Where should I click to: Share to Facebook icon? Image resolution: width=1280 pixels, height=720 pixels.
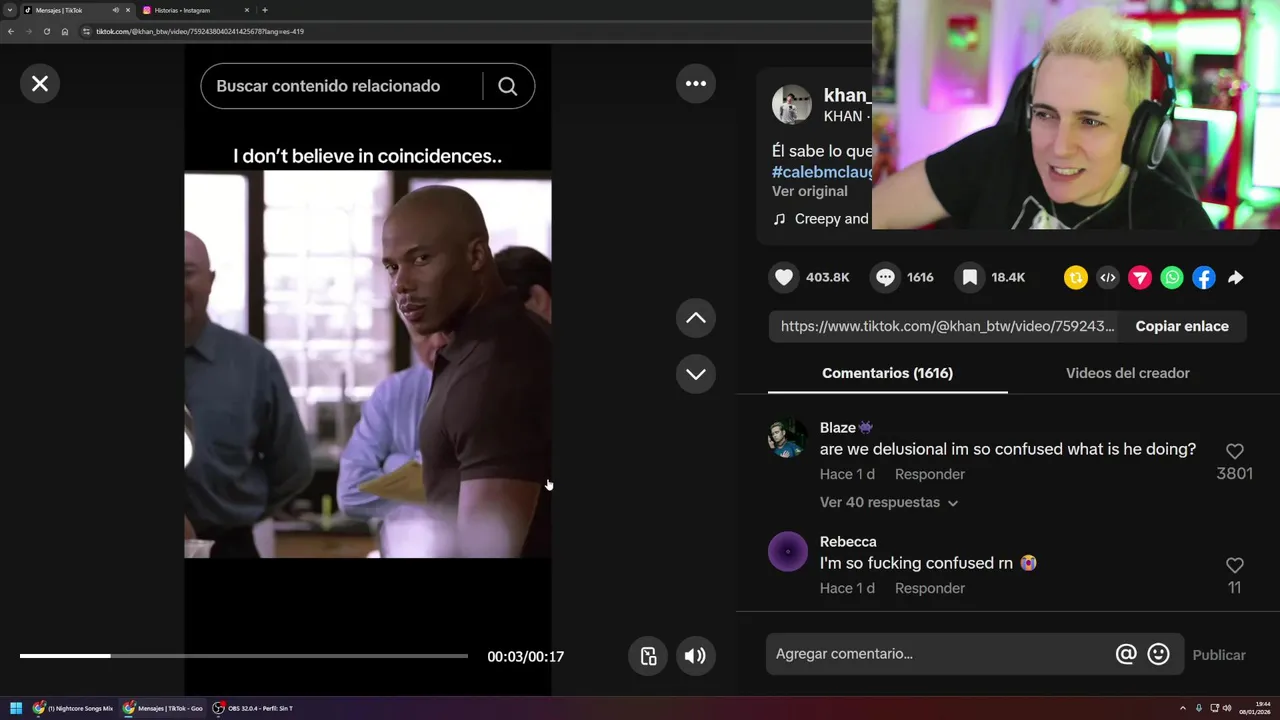point(1204,278)
